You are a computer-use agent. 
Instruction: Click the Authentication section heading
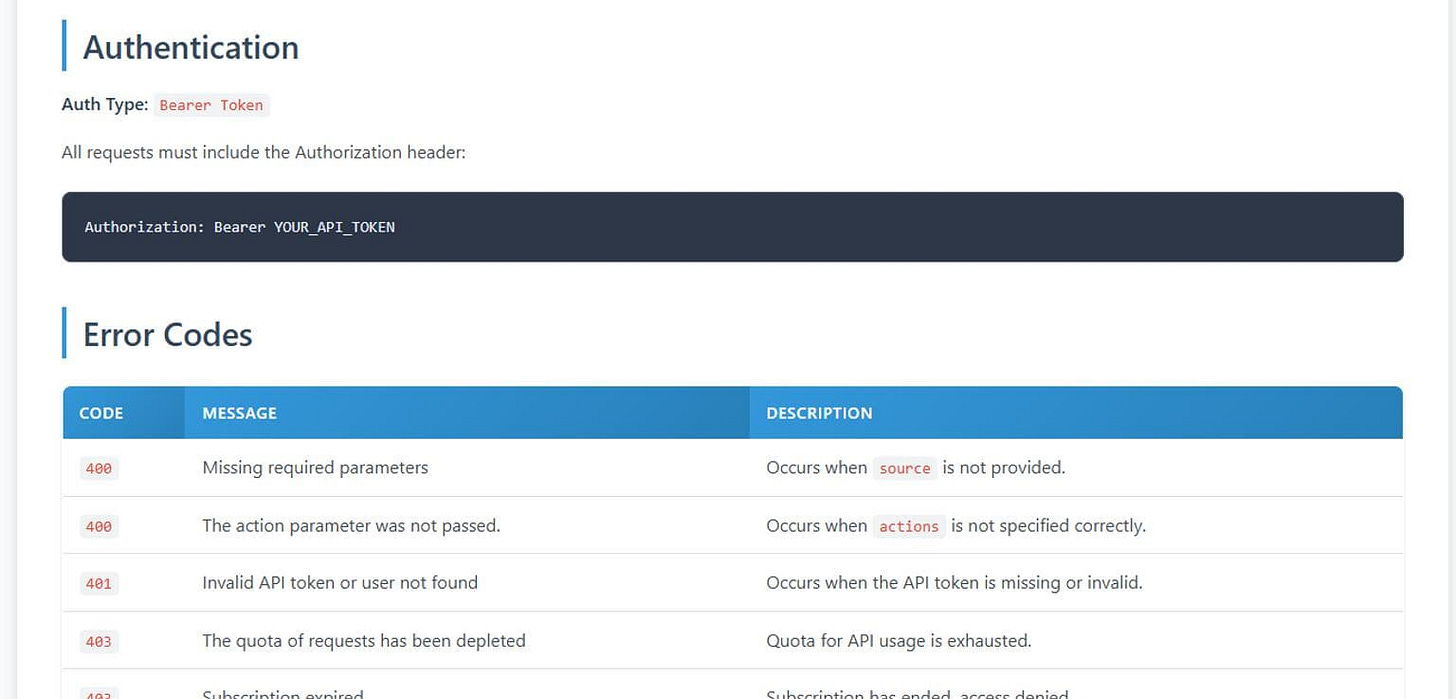tap(190, 47)
